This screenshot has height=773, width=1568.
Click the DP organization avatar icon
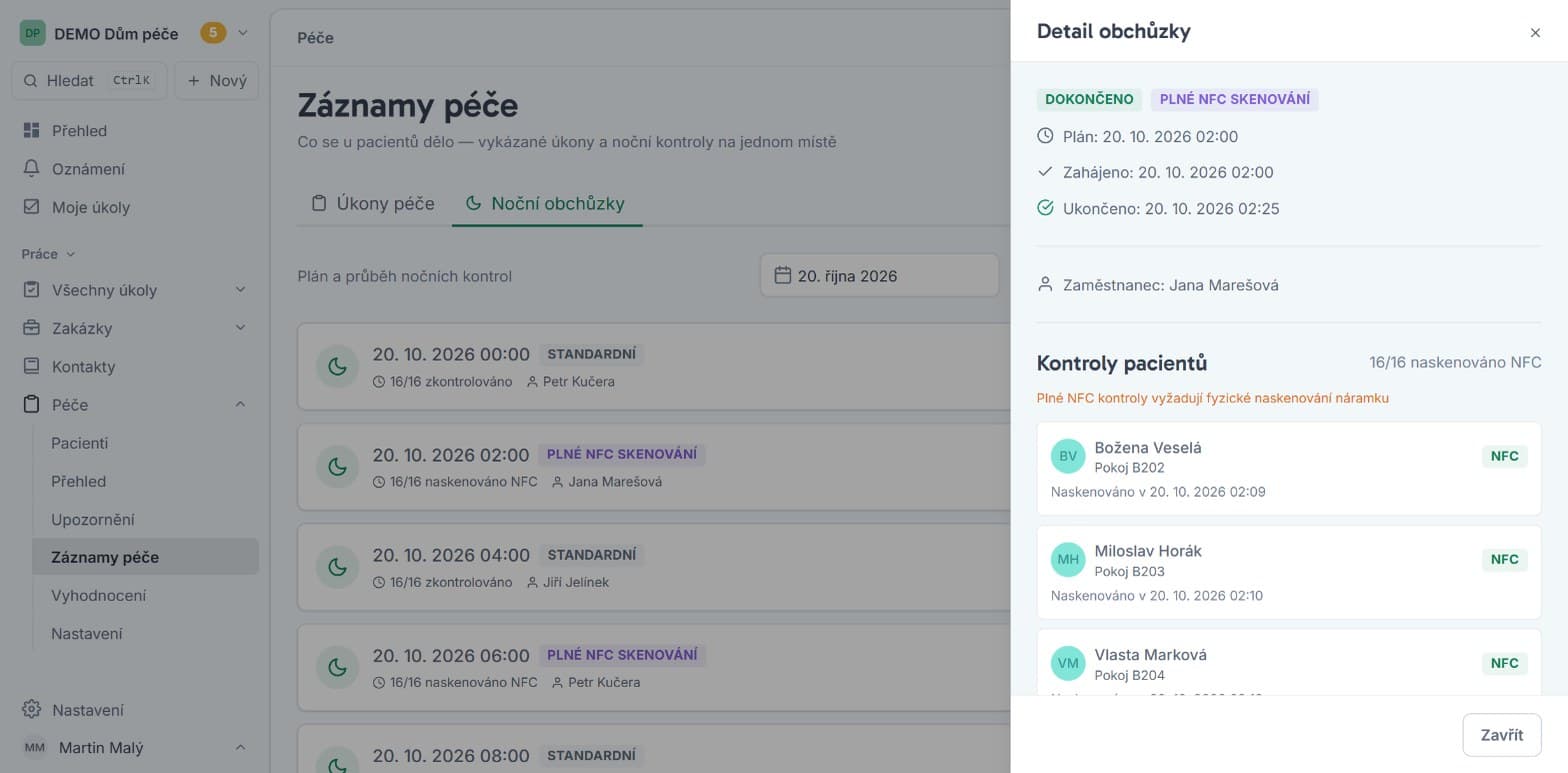pyautogui.click(x=33, y=33)
